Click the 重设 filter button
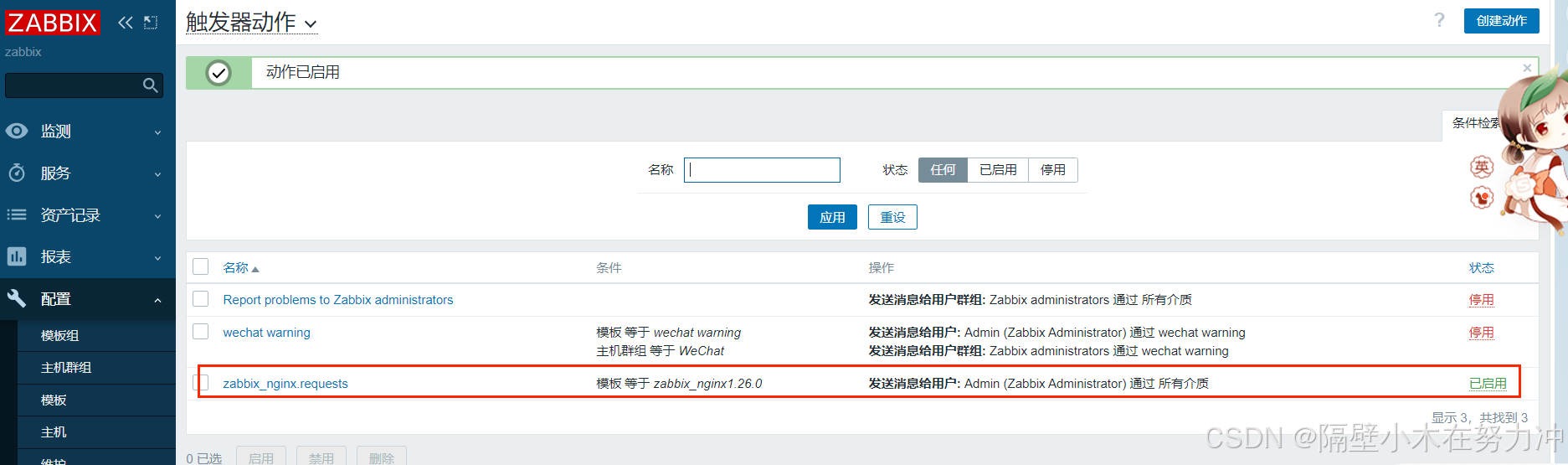 [x=892, y=217]
